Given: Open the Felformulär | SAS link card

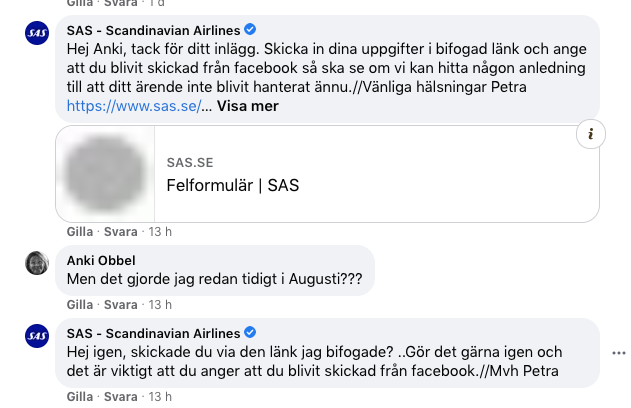Looking at the screenshot, I should pyautogui.click(x=232, y=185).
